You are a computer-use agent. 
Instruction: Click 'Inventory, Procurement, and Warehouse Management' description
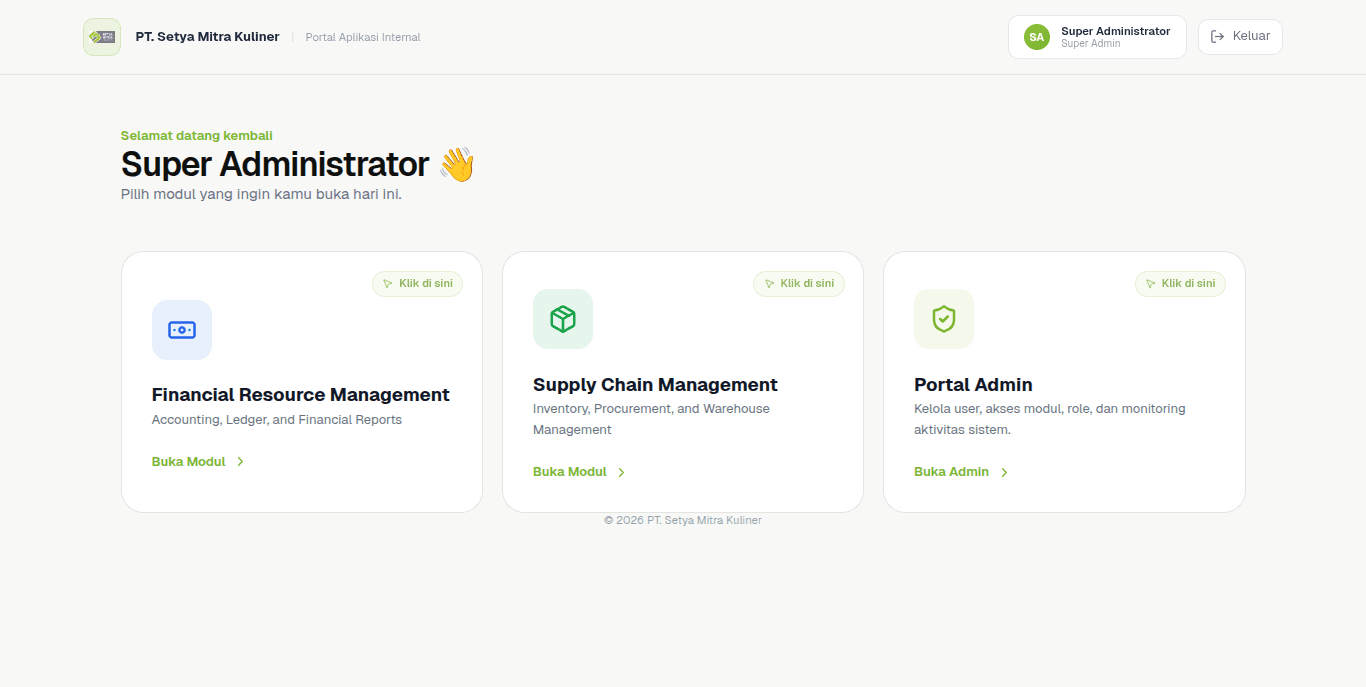(652, 419)
